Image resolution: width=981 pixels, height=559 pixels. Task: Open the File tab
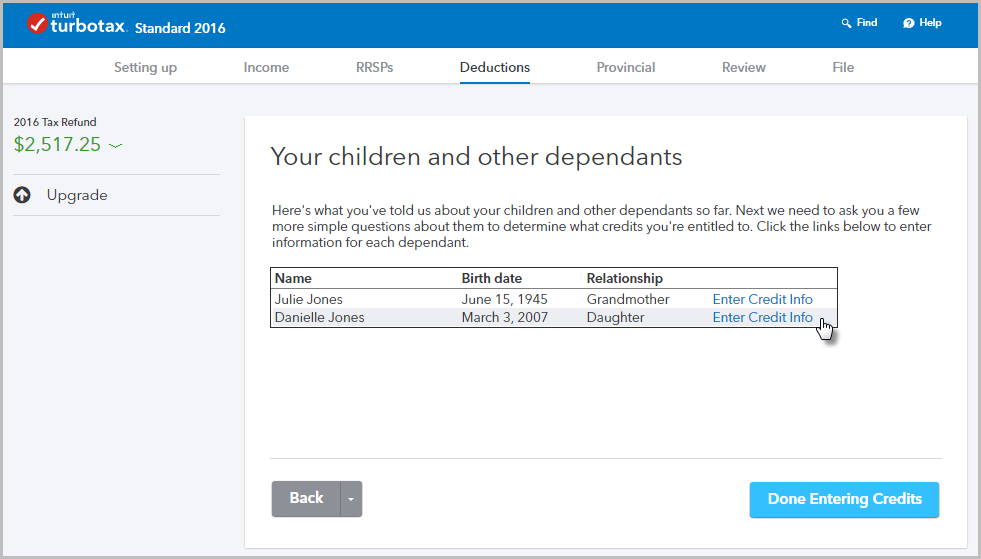pos(843,67)
